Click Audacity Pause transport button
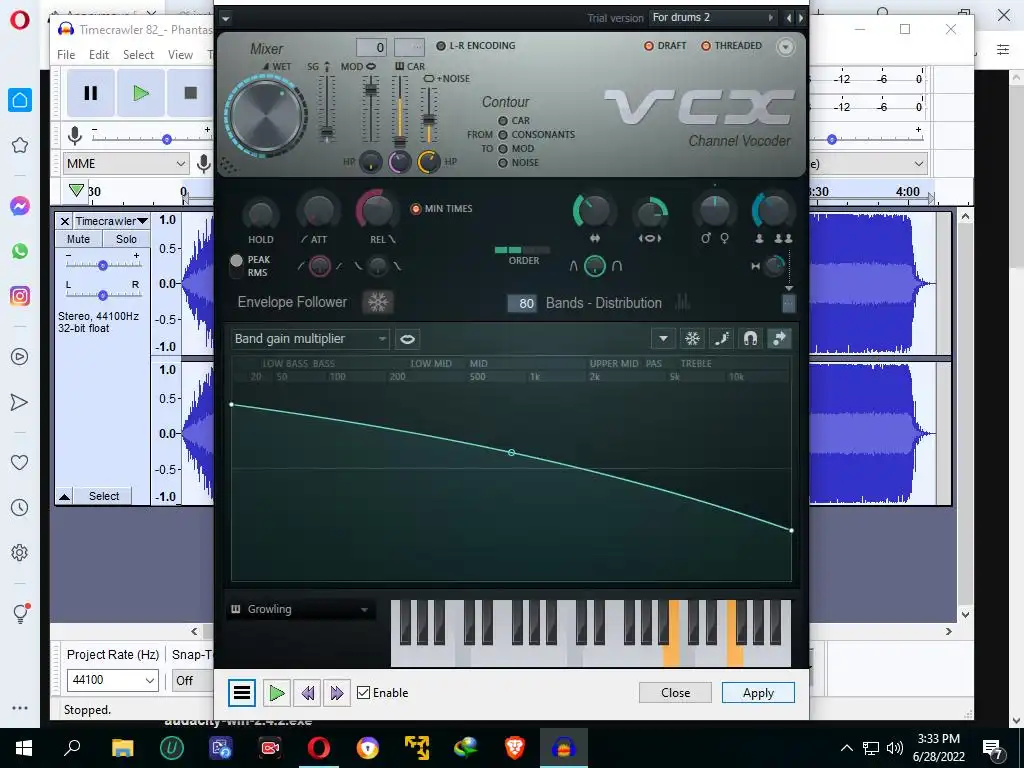 click(90, 93)
